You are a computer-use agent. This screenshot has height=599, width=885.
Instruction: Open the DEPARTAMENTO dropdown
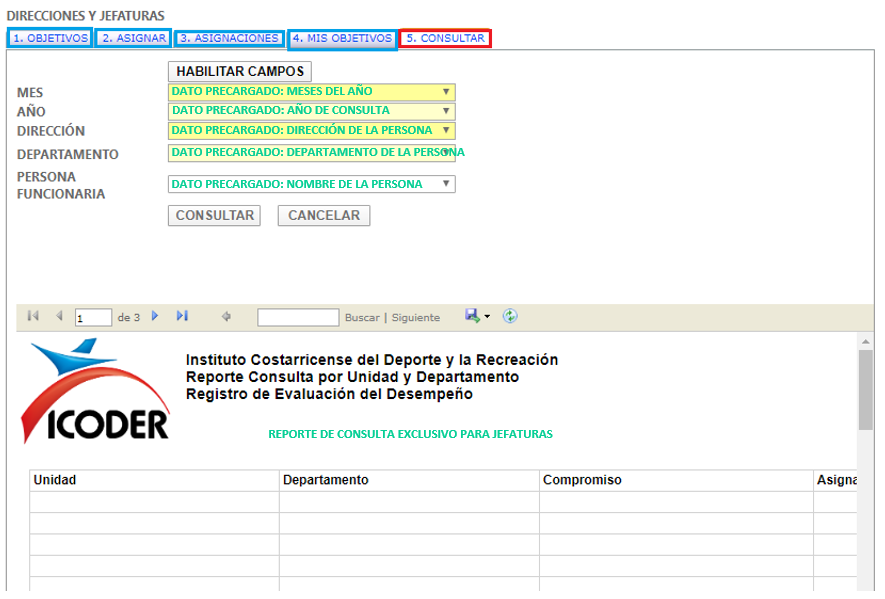(x=312, y=153)
